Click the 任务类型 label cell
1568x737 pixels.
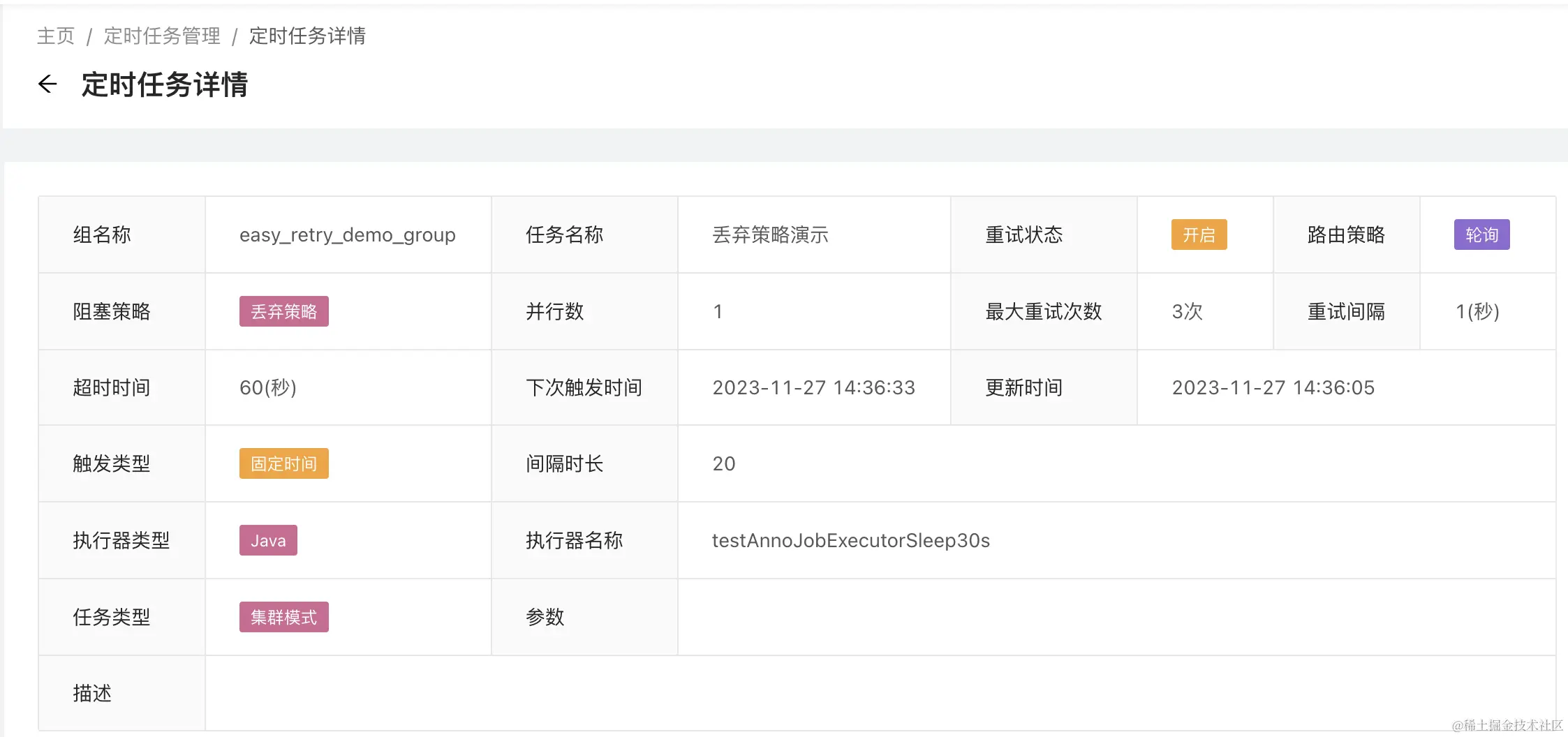pos(121,617)
